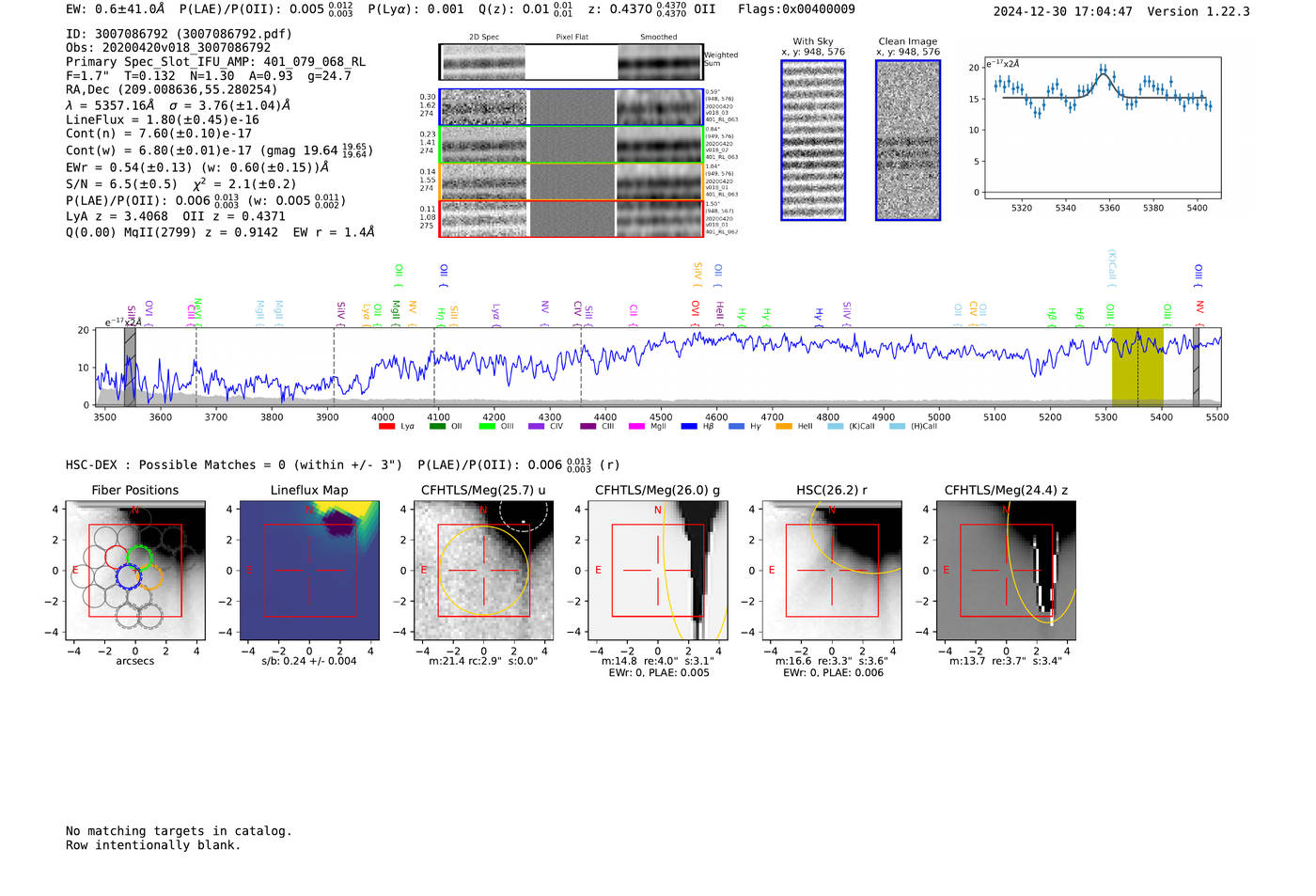Click the m:14.8 re:4.0" caption

point(658,661)
